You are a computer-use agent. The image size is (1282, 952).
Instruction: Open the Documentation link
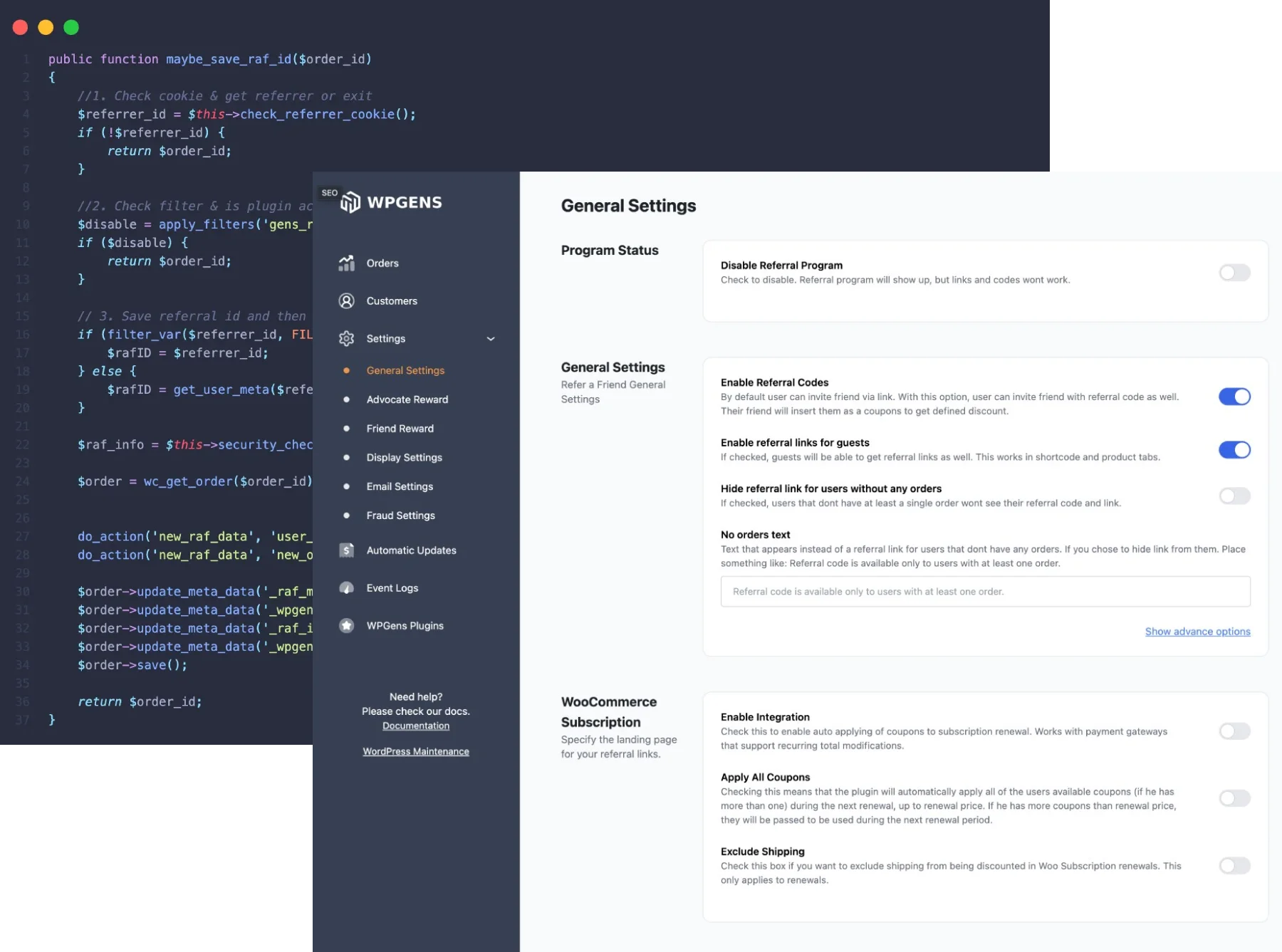(x=416, y=726)
